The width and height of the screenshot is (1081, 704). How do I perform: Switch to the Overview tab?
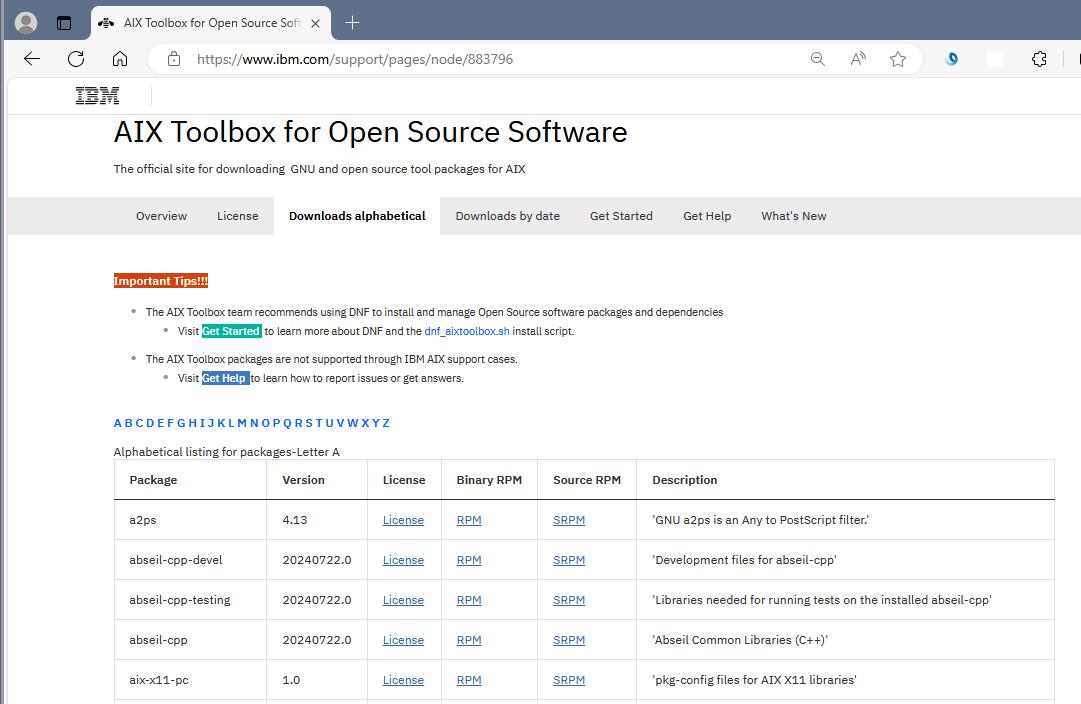[x=161, y=216]
